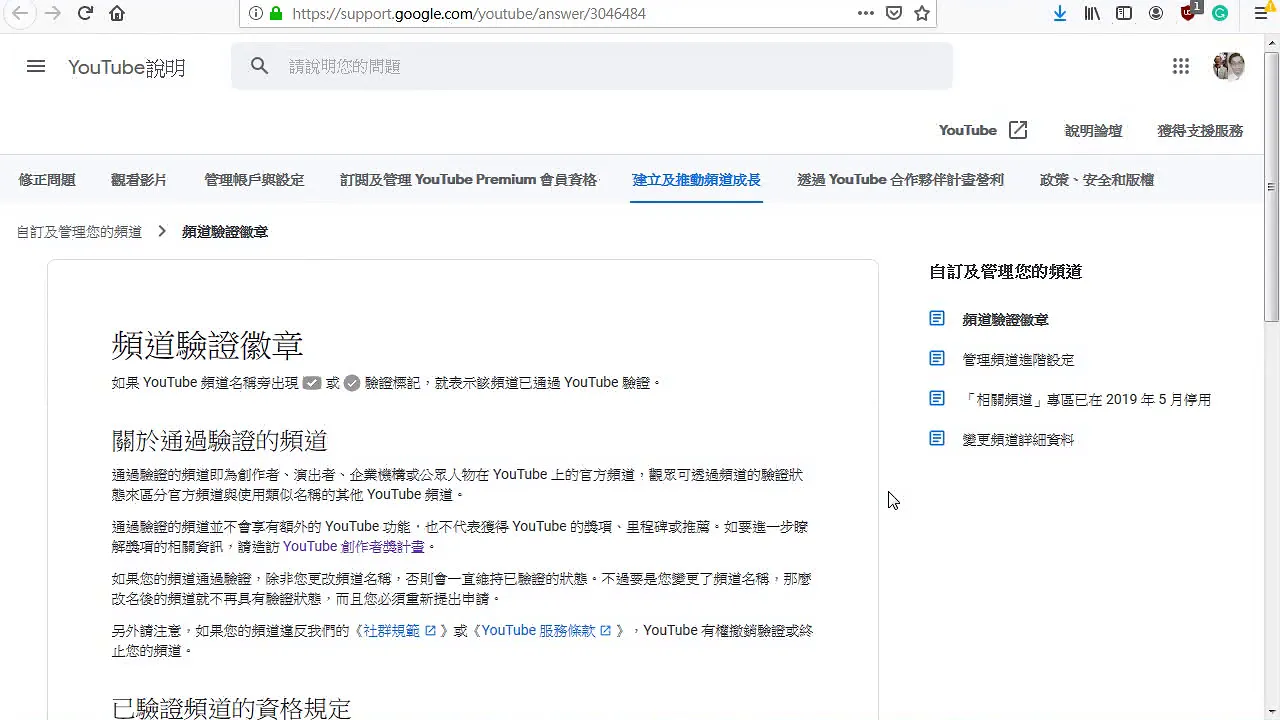Viewport: 1280px width, 720px height.
Task: Open page actions three-dot menu in address bar
Action: tap(866, 13)
